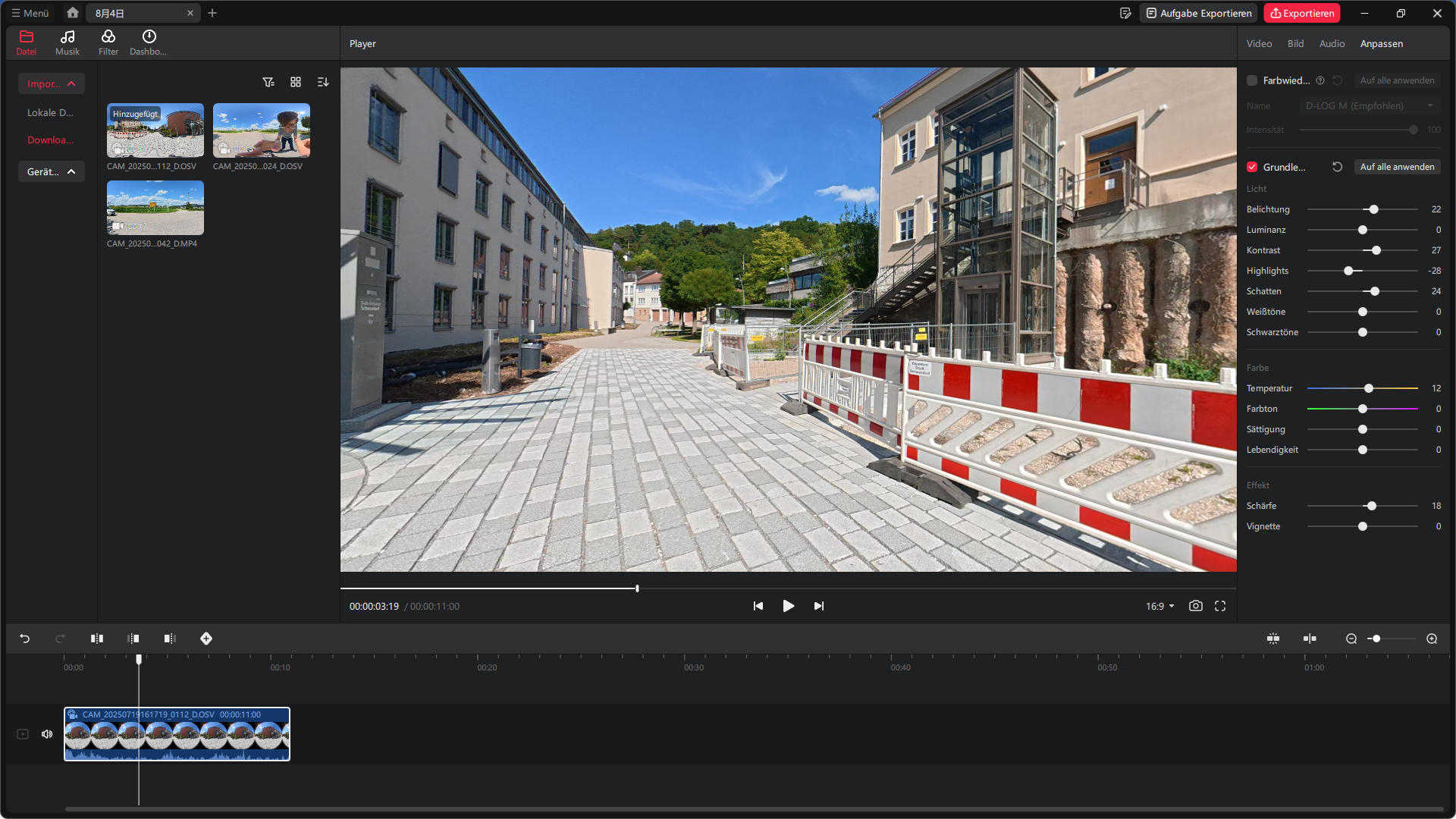This screenshot has height=819, width=1456.
Task: Switch to the Audio tab
Action: click(1332, 44)
